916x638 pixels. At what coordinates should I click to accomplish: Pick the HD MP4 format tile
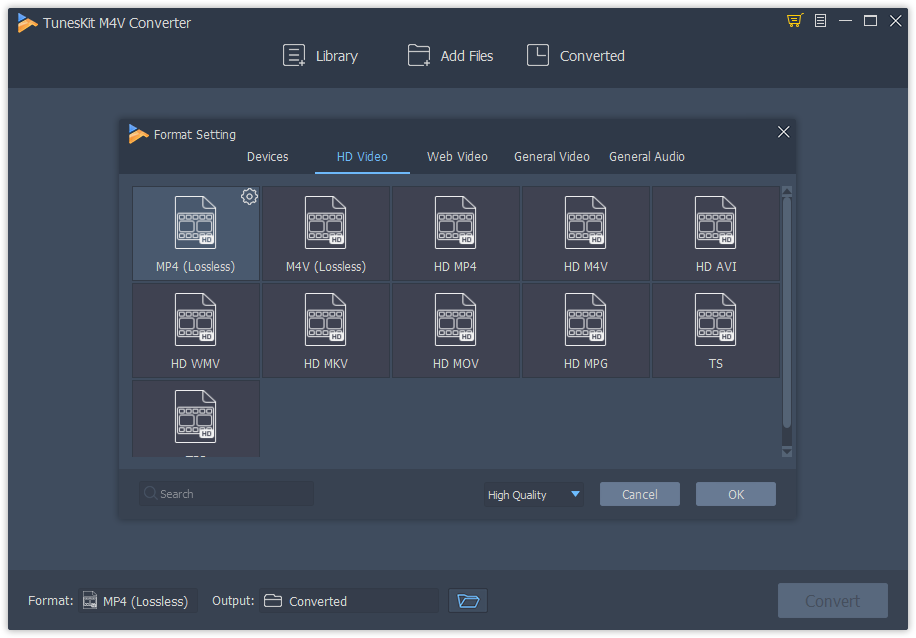(x=456, y=233)
